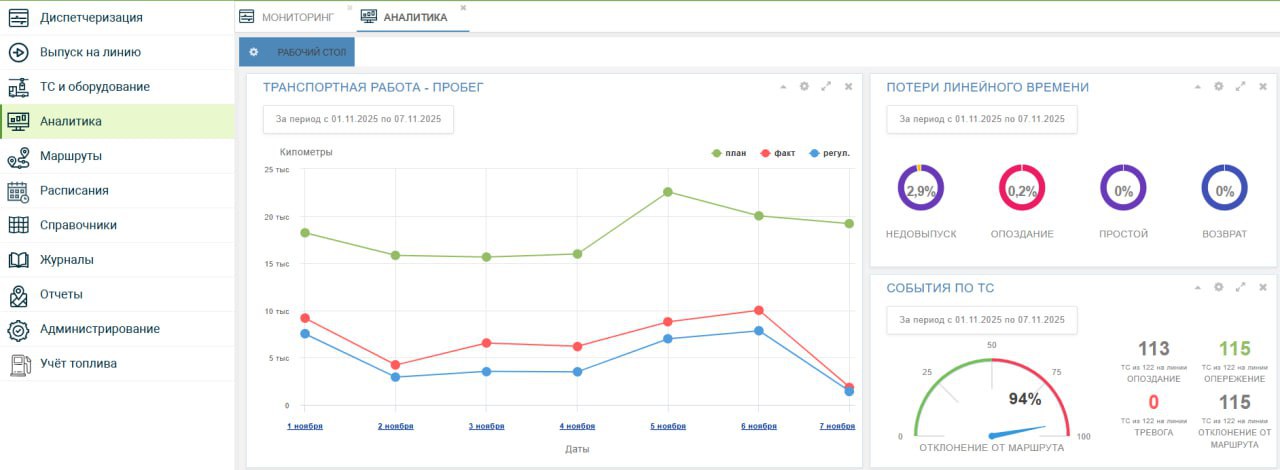Click the РАБОЧИЙ СТОЛ button
This screenshot has width=1280, height=470.
tap(297, 52)
